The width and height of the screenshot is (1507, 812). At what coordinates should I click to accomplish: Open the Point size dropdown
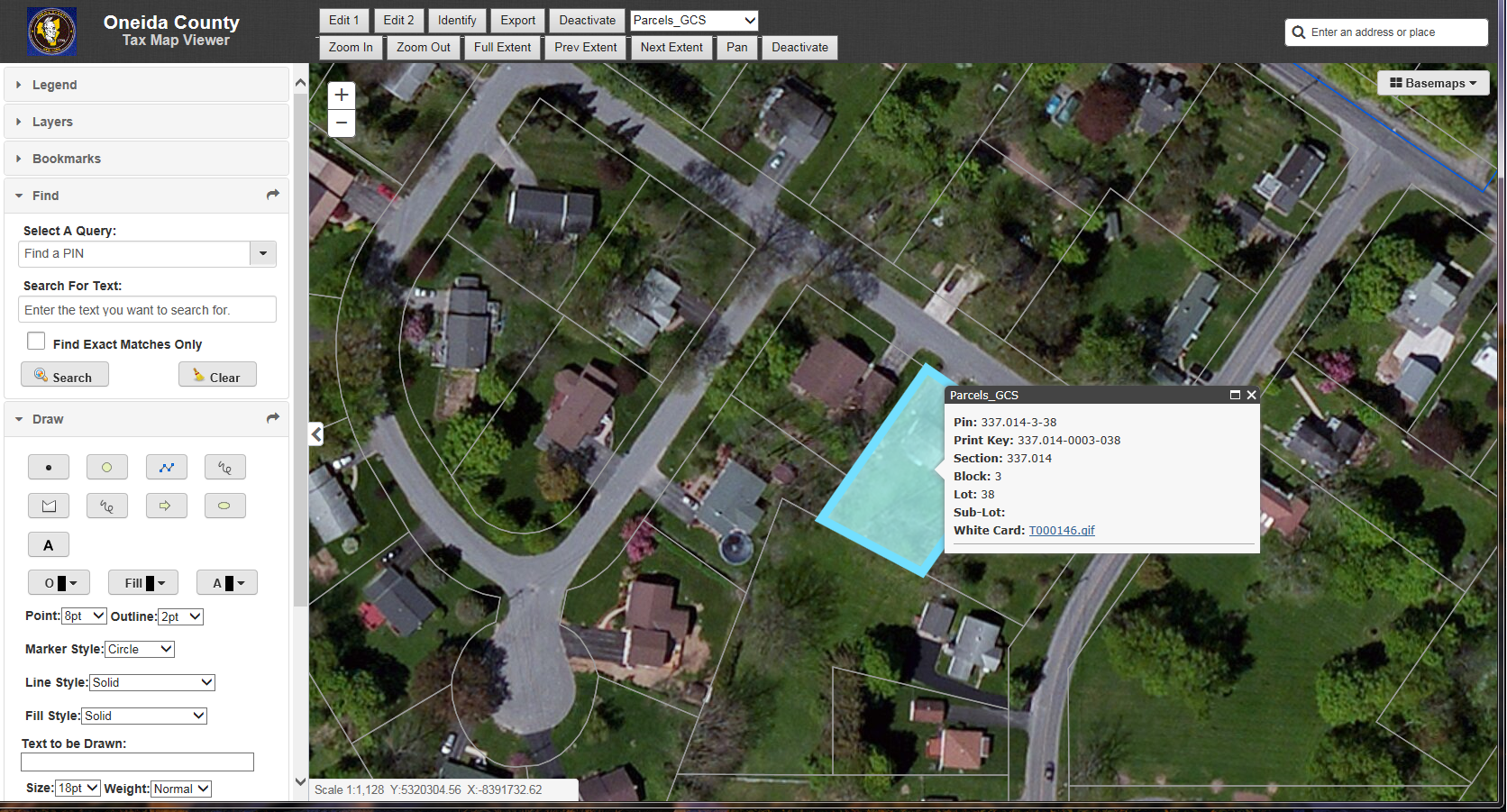point(84,616)
